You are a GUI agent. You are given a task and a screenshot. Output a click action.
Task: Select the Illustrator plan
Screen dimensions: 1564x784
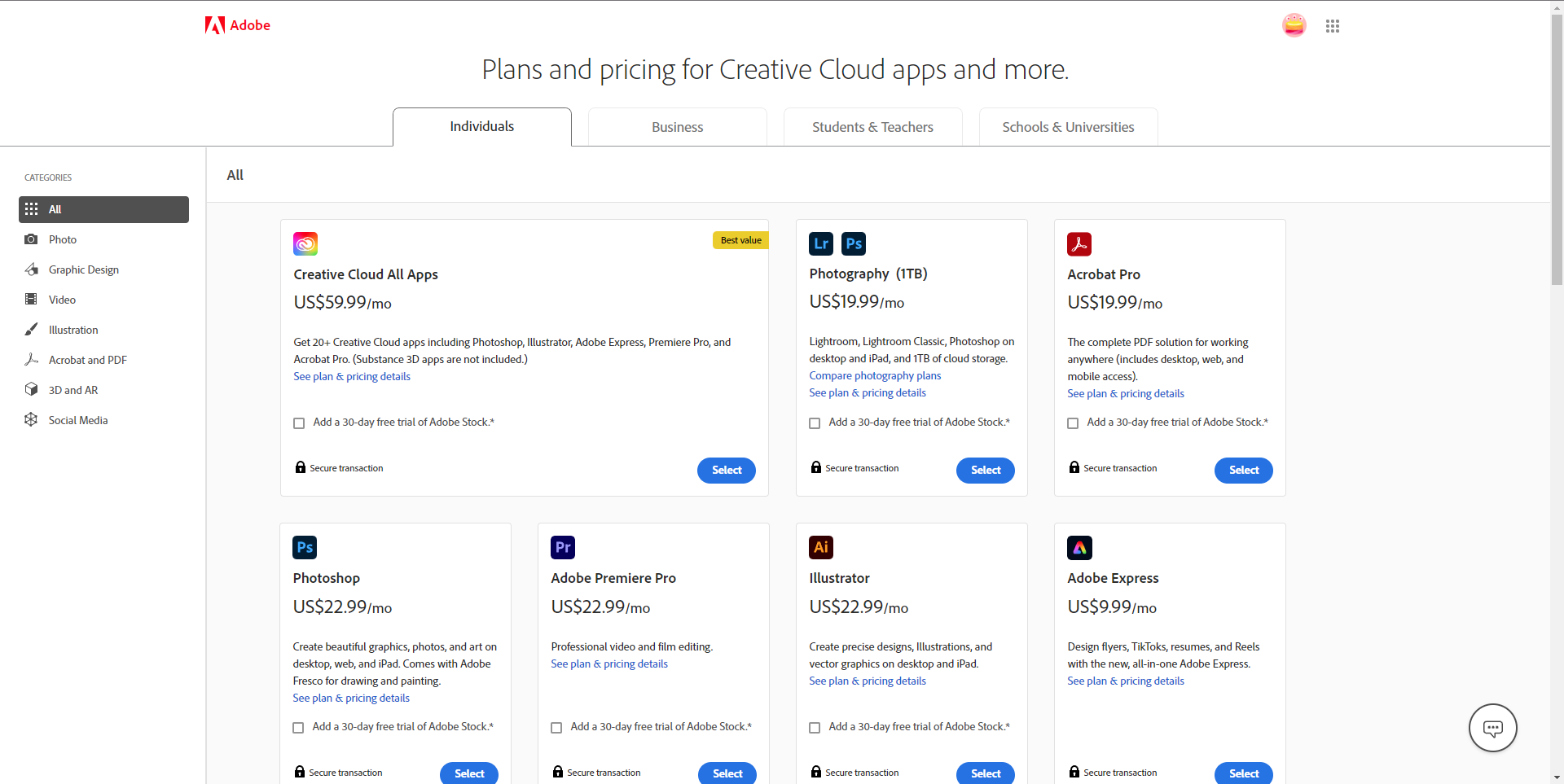[x=986, y=773]
